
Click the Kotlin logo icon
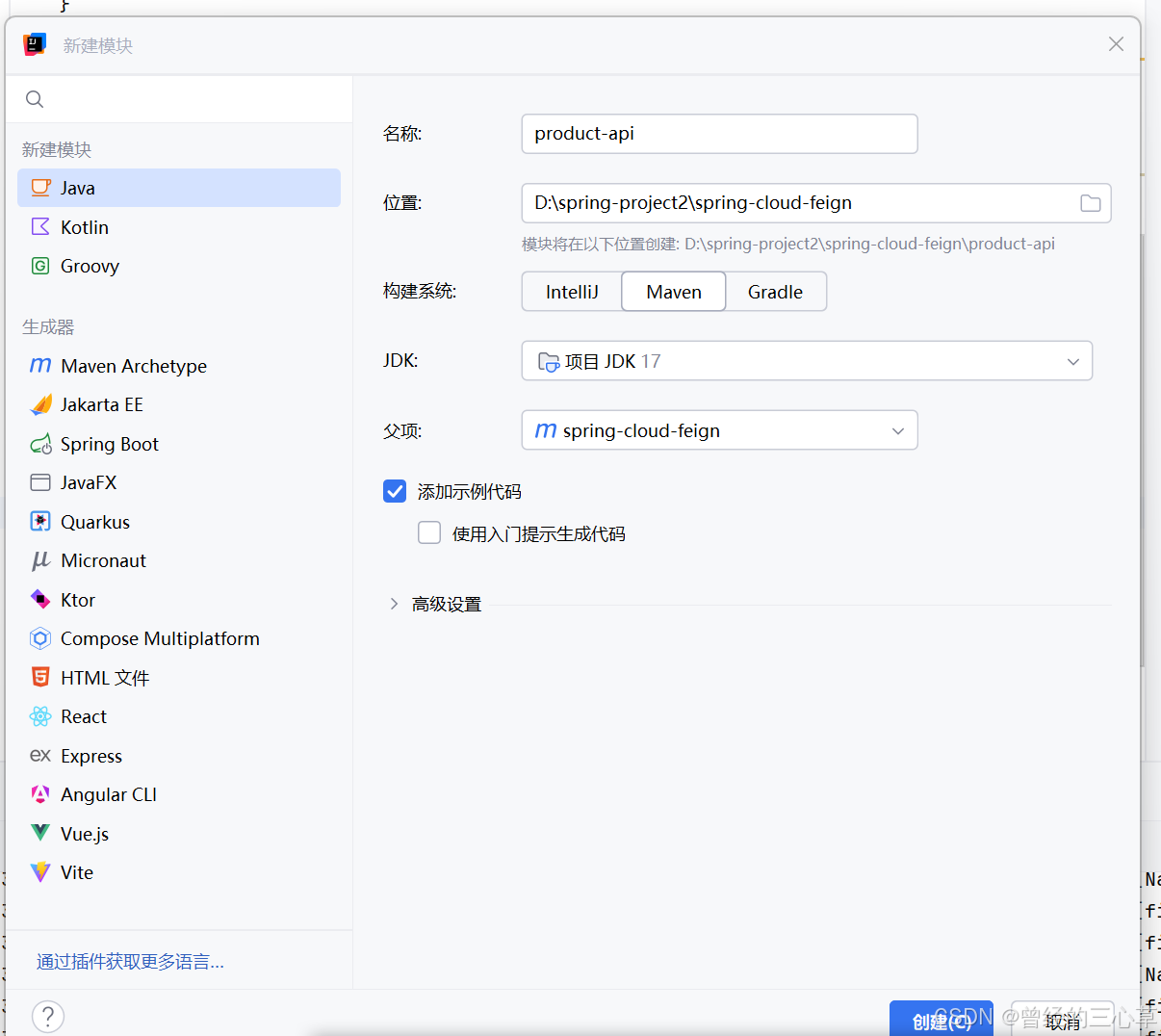tap(40, 227)
